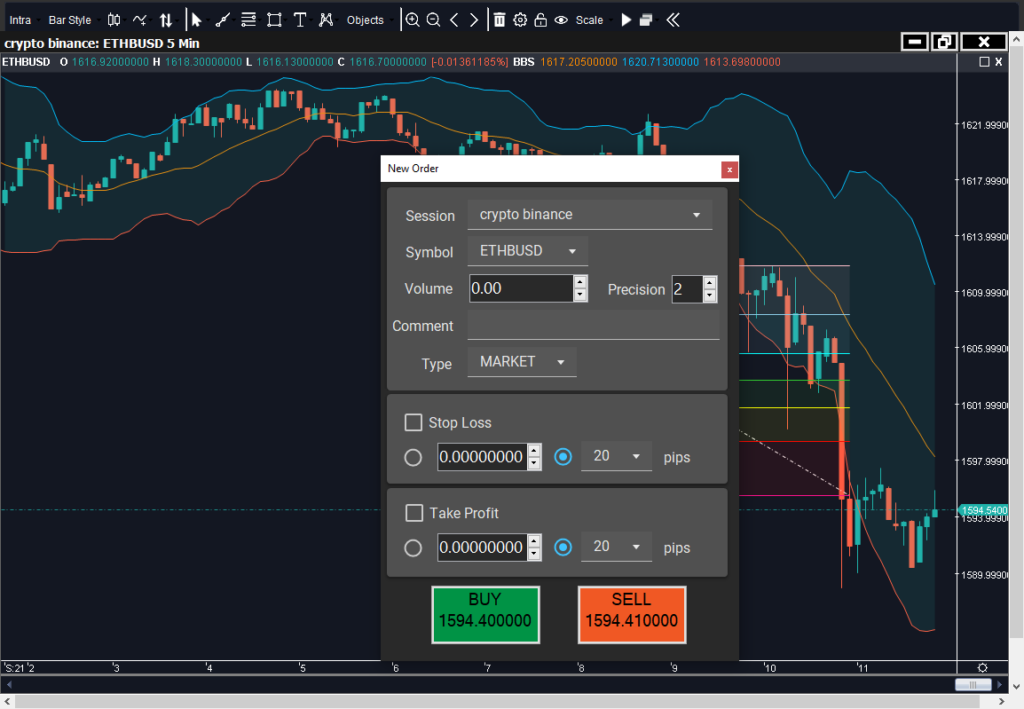Open the Type dropdown MARKET

pos(522,362)
